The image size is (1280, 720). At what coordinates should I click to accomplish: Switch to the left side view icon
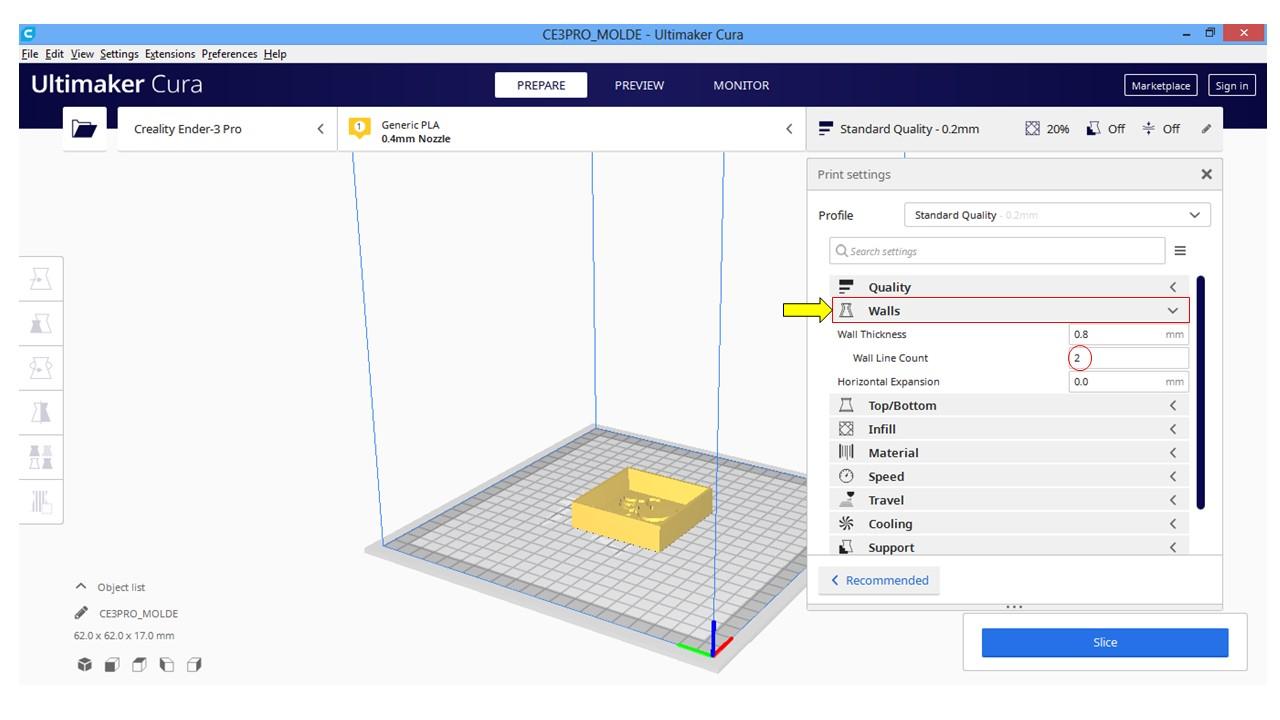click(166, 664)
